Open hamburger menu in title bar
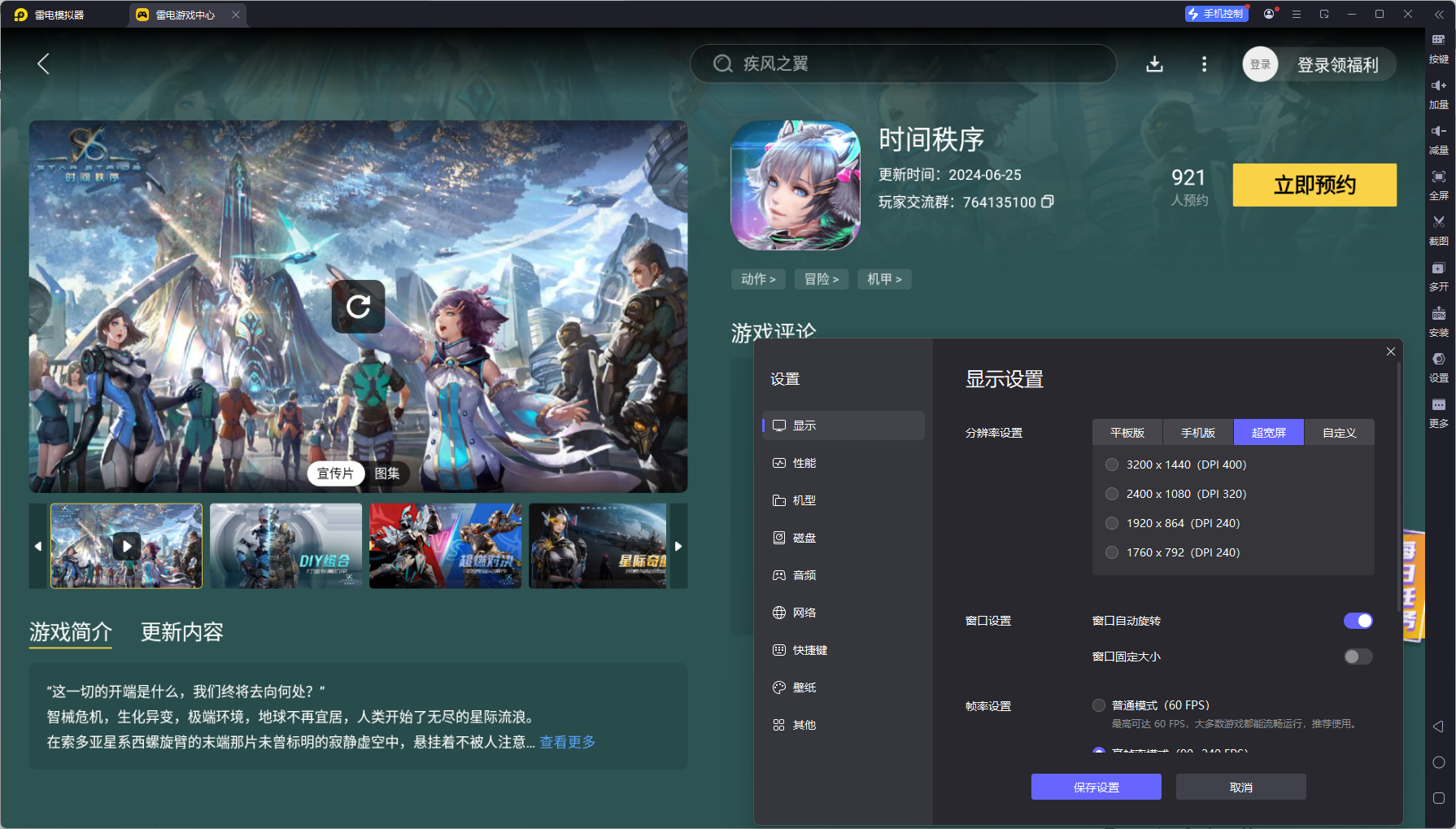 click(x=1297, y=14)
